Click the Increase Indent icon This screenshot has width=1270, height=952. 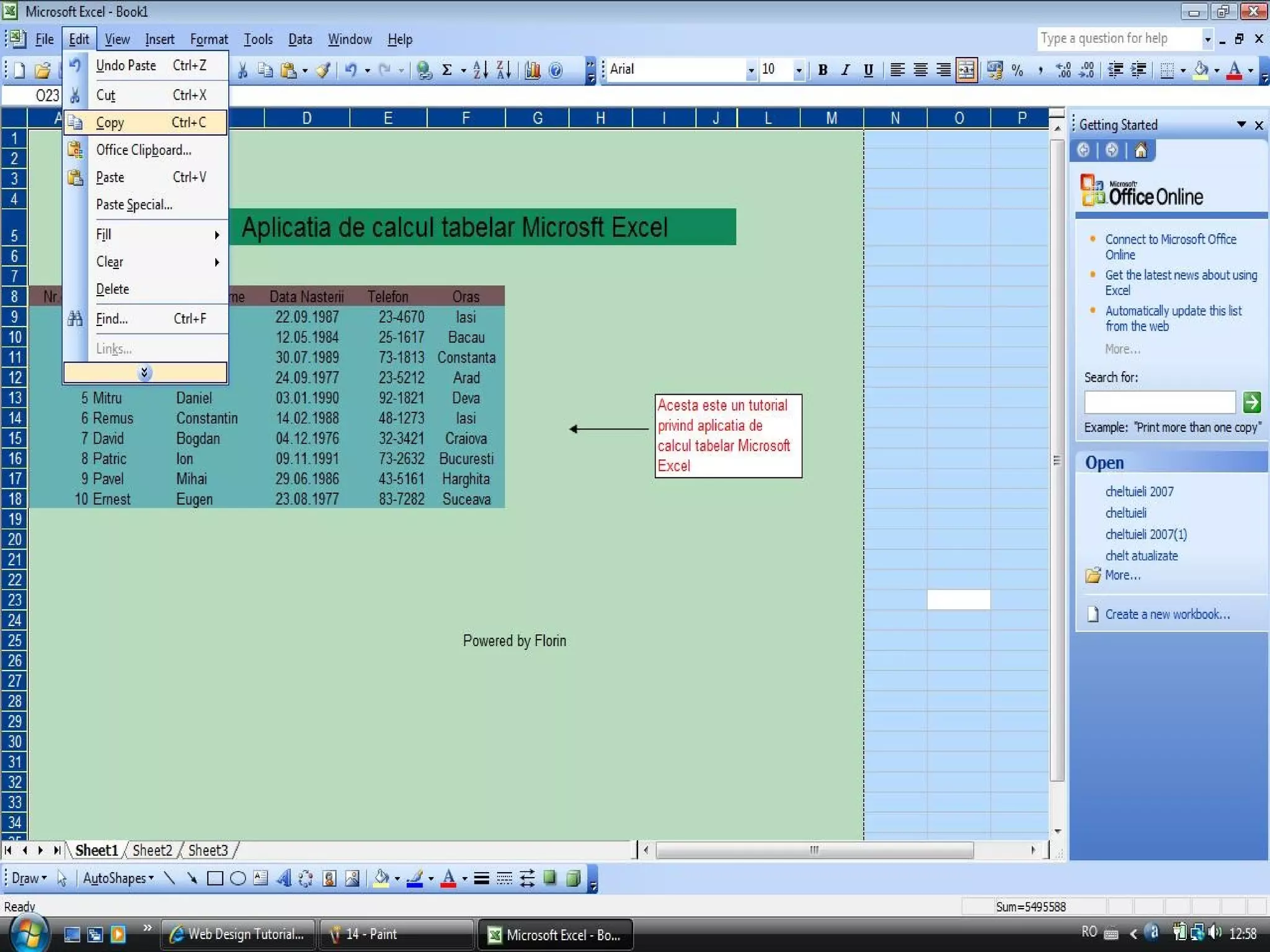(1139, 69)
